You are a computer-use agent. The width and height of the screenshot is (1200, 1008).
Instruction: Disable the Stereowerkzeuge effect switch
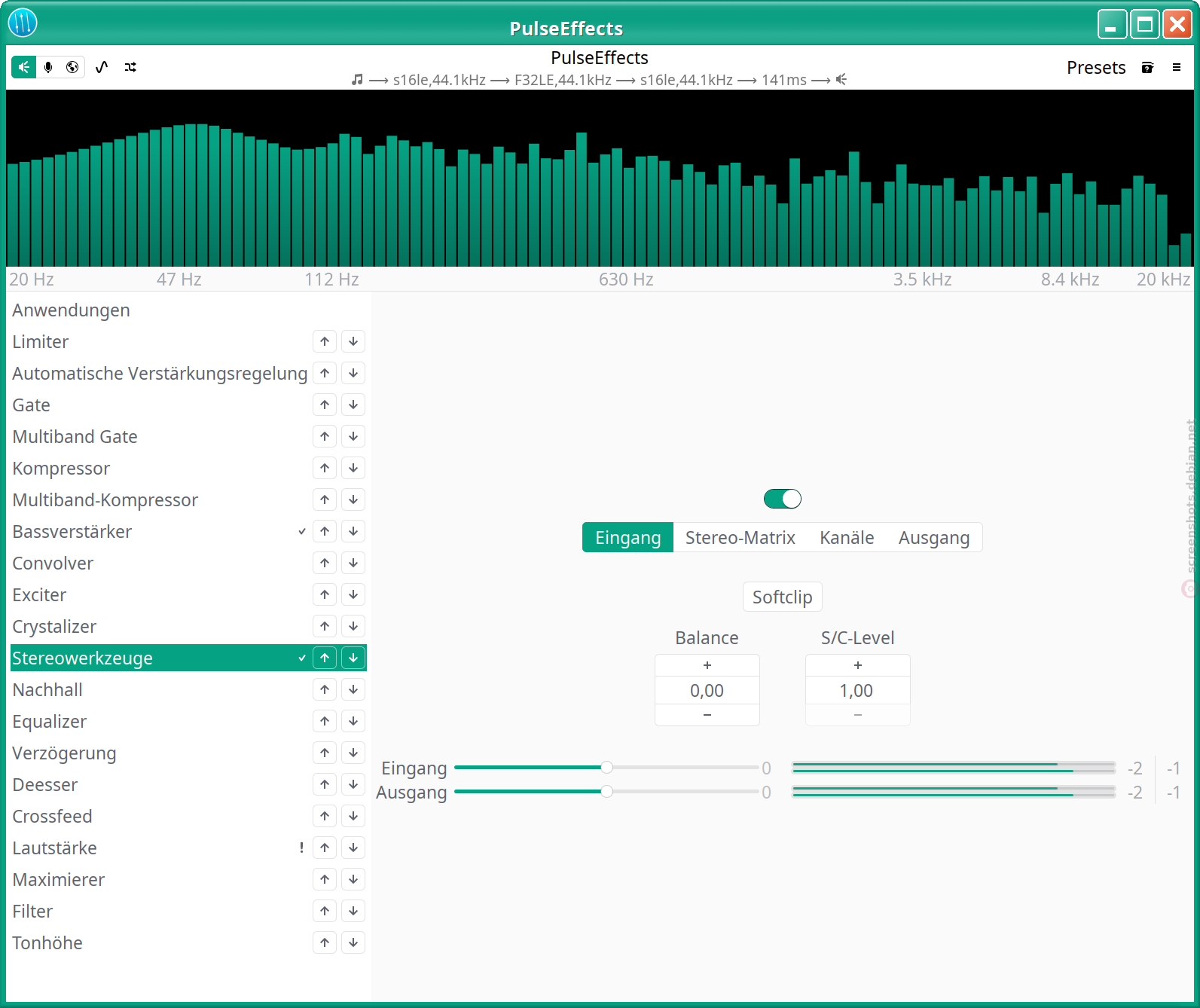click(x=783, y=499)
